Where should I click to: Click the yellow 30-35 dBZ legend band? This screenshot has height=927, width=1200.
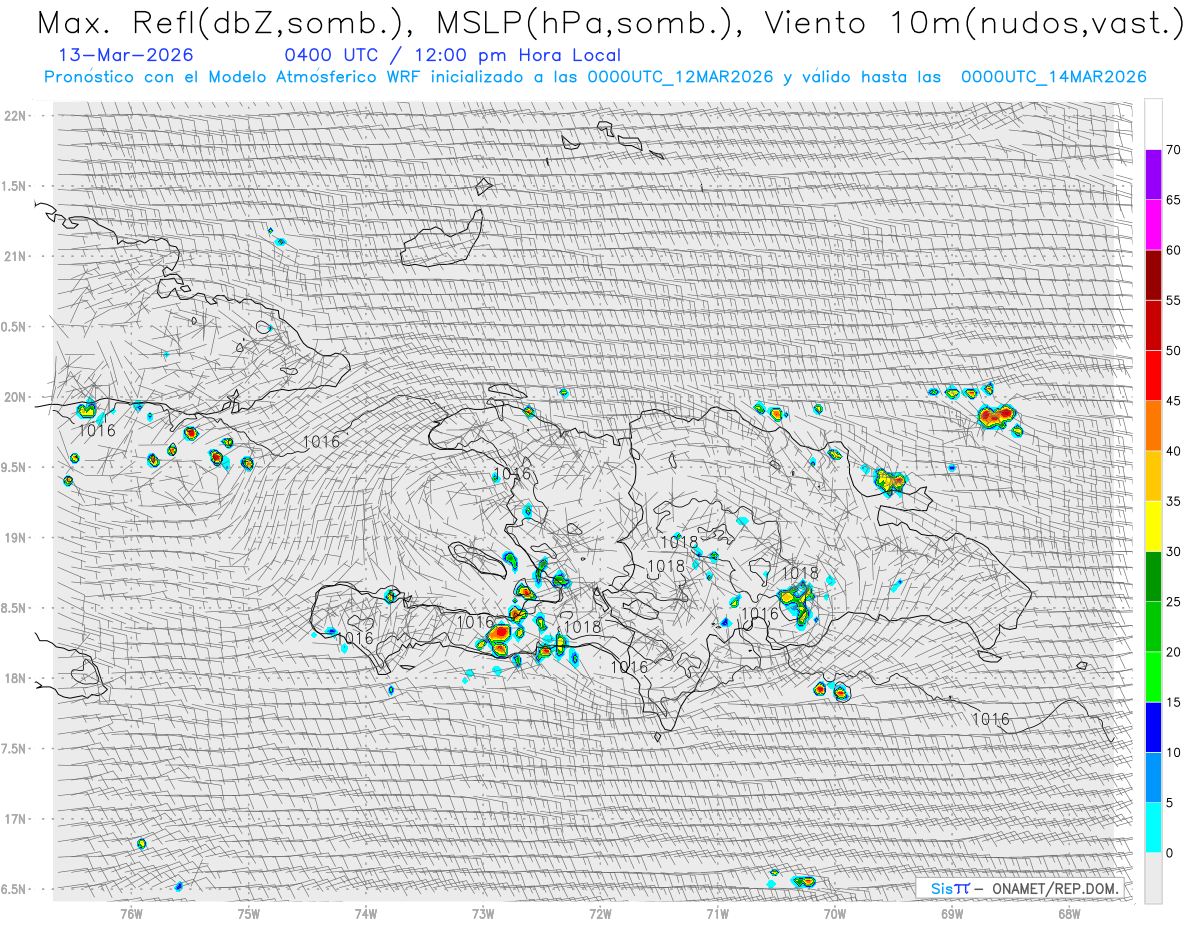coord(1153,526)
